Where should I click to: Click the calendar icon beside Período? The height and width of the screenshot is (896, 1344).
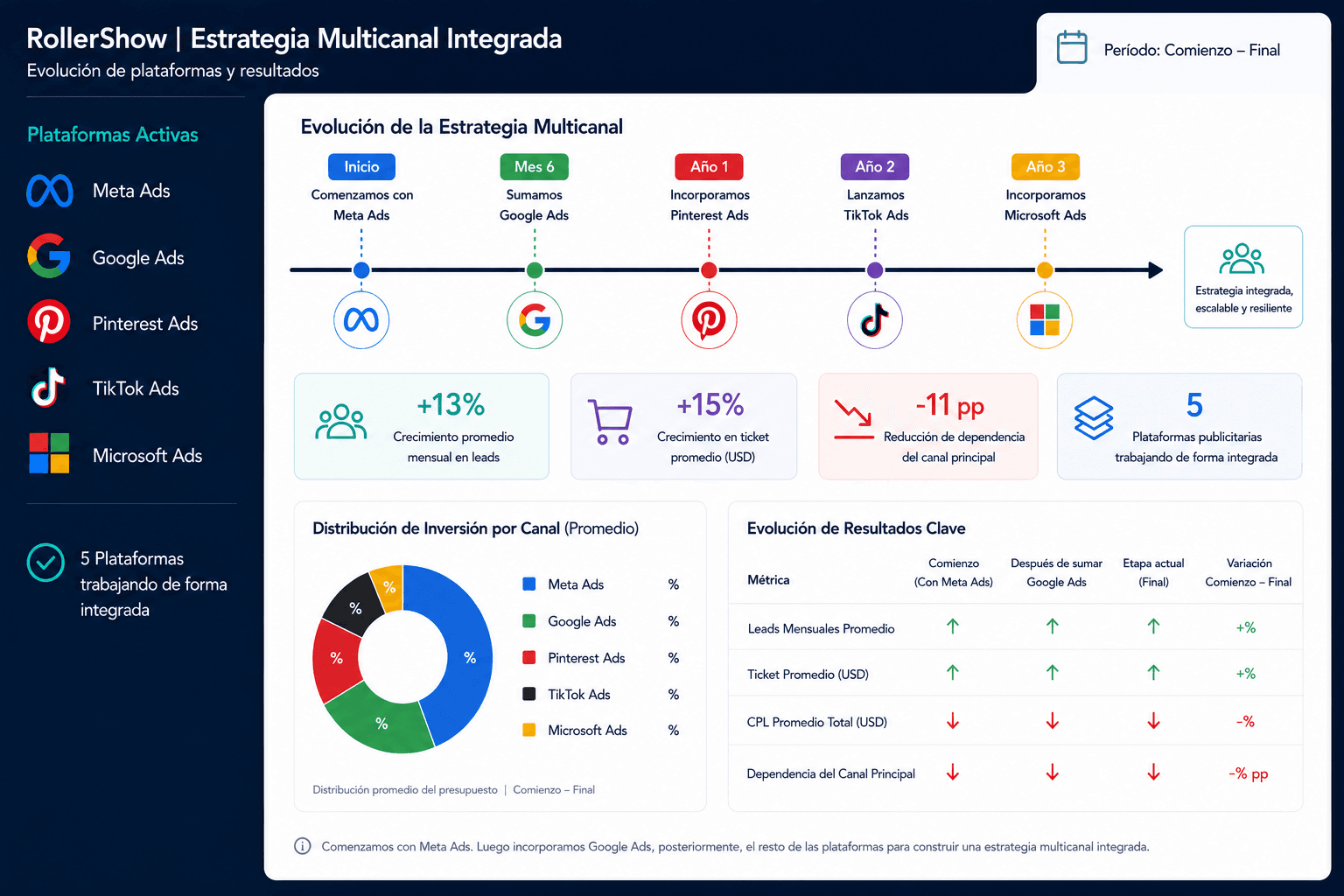(x=1072, y=47)
